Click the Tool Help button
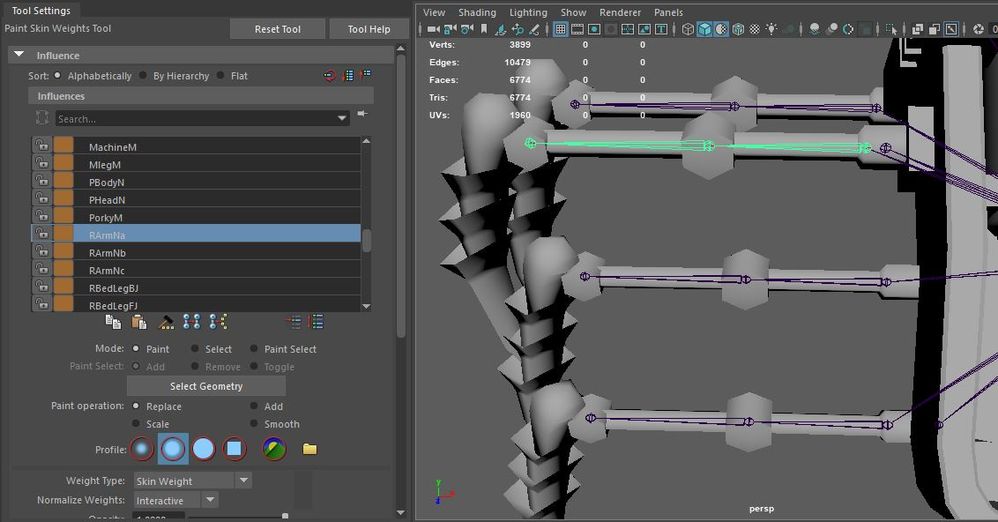 pyautogui.click(x=369, y=29)
